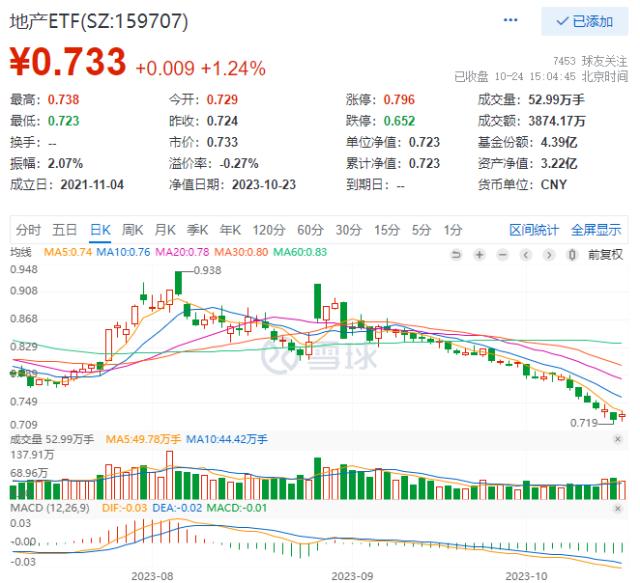Switch to the 15分 interval tab
Screen dimensions: 640x583
click(x=387, y=230)
